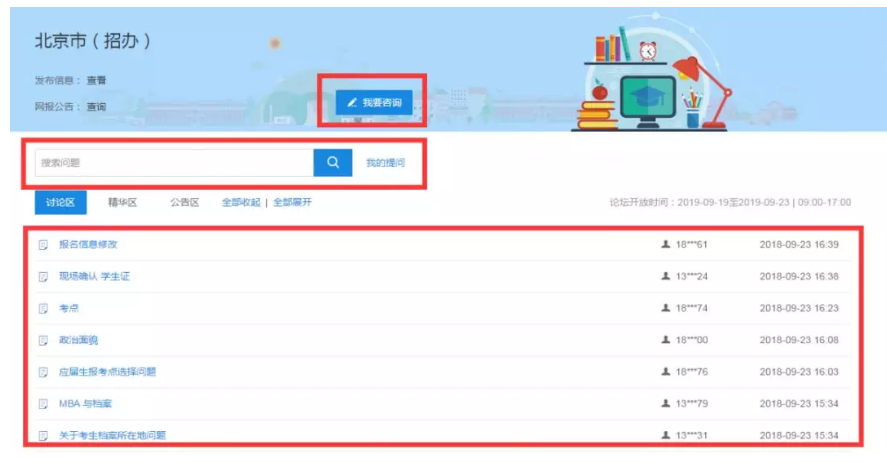Click 查询 next to 网报公告
The width and height of the screenshot is (887, 463).
[x=96, y=106]
